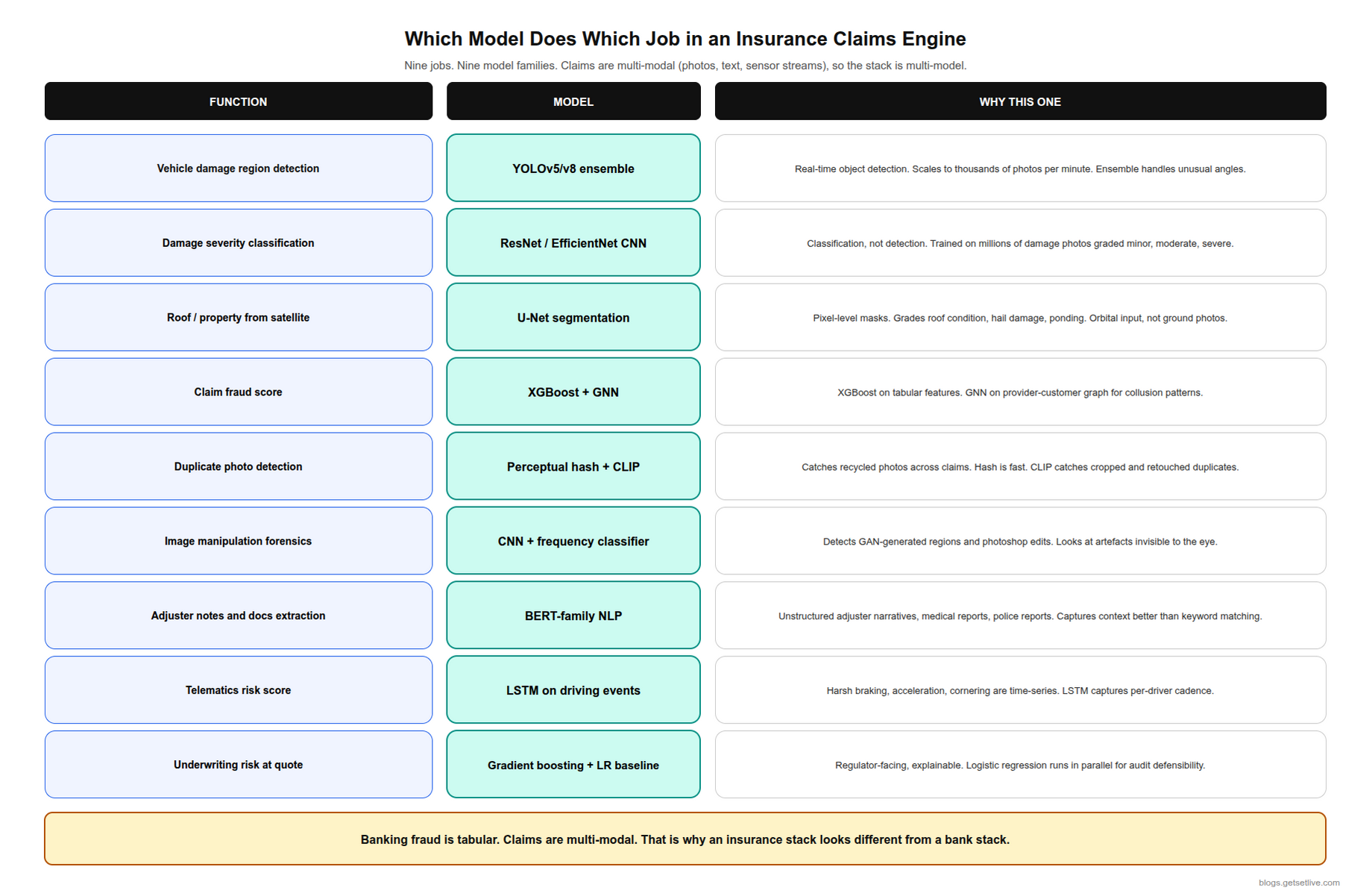The image size is (1372, 896).
Task: Click the Harsh braking, acceleration explanation
Action: (x=1020, y=691)
